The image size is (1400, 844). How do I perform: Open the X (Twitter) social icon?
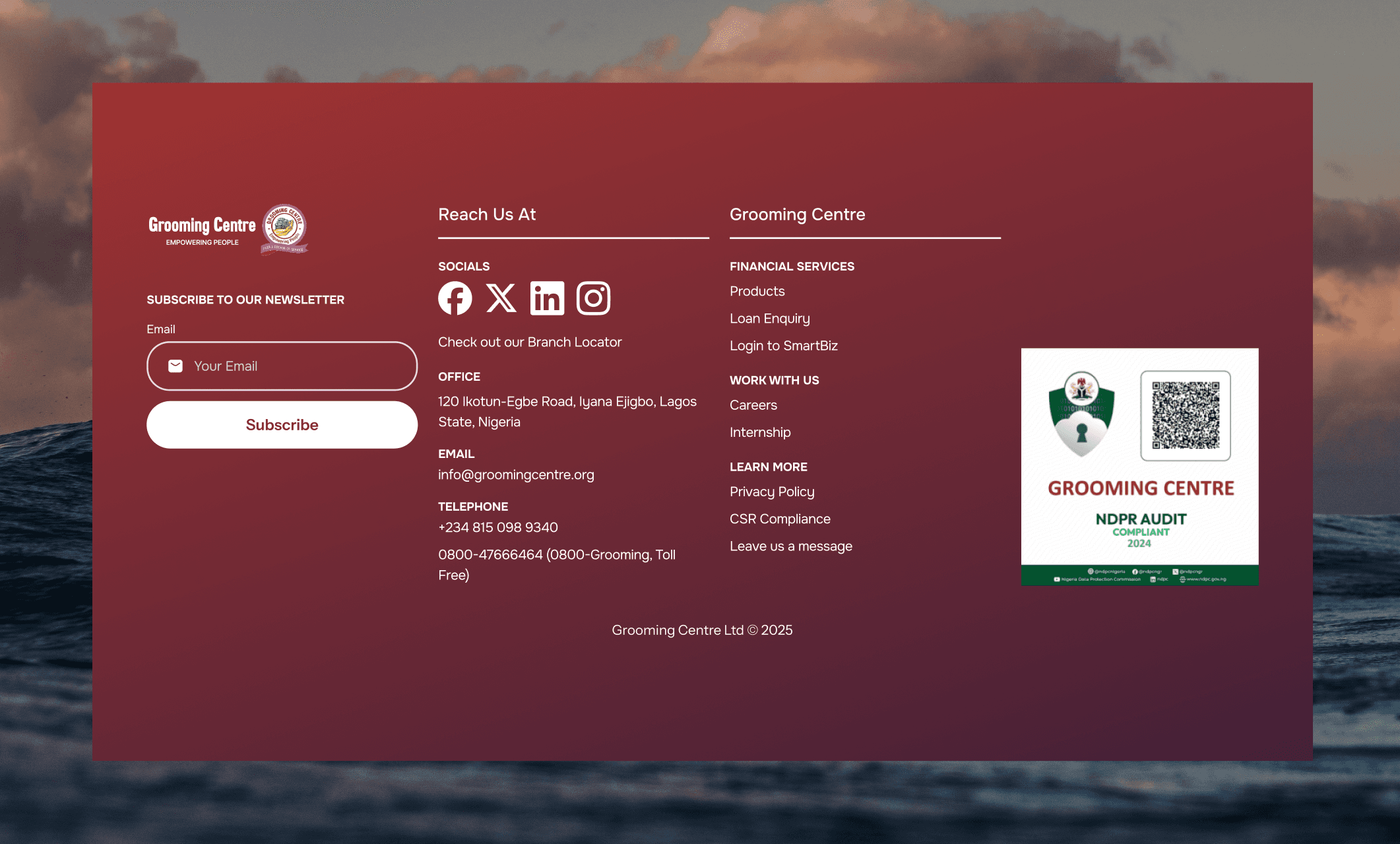point(501,298)
